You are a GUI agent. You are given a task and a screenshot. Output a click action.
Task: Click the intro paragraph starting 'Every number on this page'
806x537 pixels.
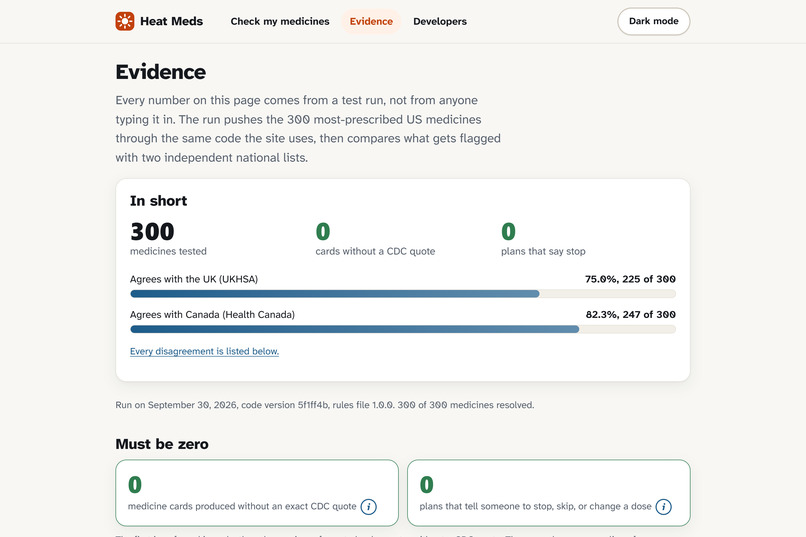(308, 129)
